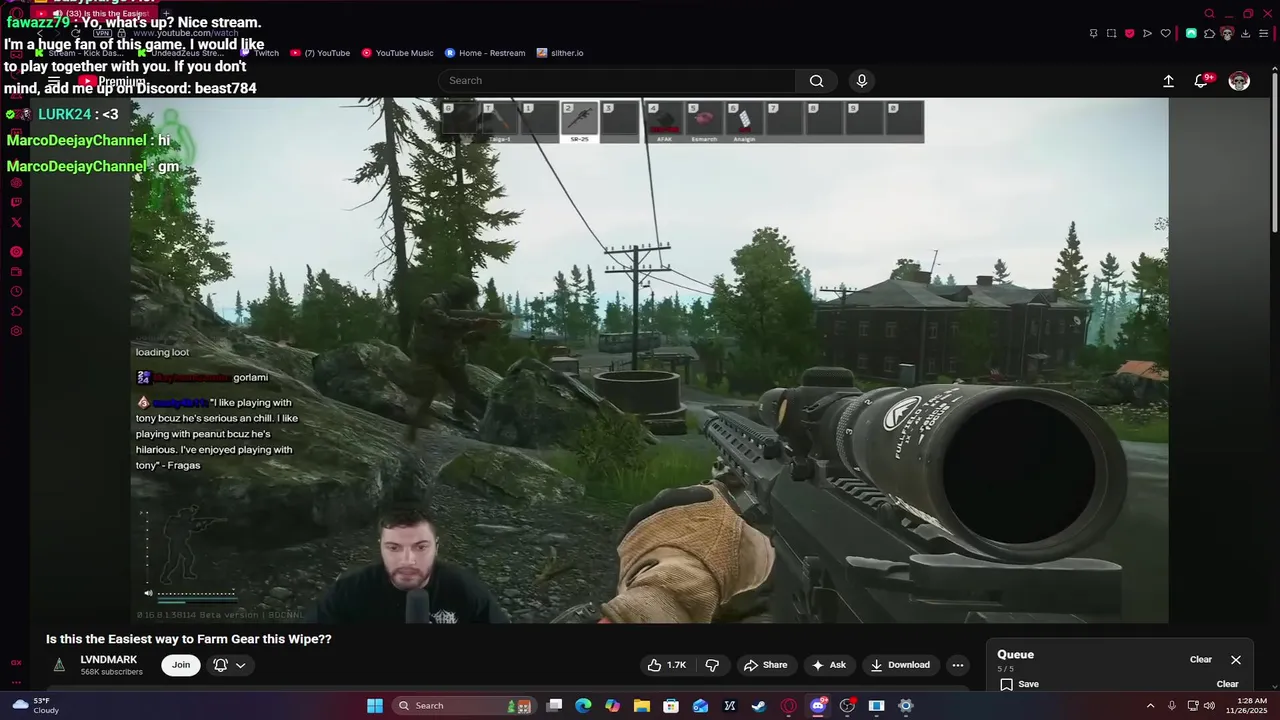Click the Ask button
Image resolution: width=1280 pixels, height=720 pixels.
click(x=828, y=665)
